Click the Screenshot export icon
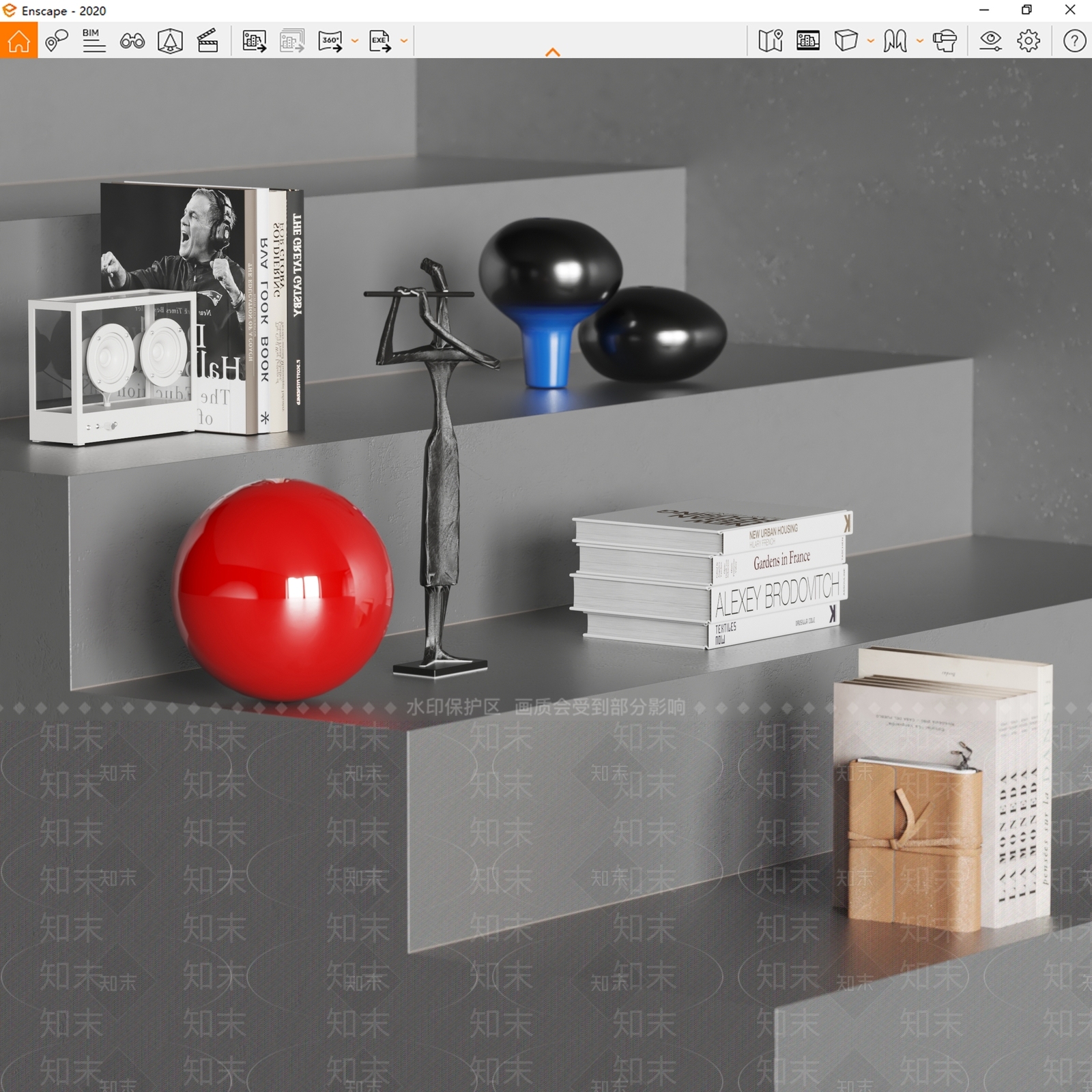The width and height of the screenshot is (1092, 1092). coord(254,41)
